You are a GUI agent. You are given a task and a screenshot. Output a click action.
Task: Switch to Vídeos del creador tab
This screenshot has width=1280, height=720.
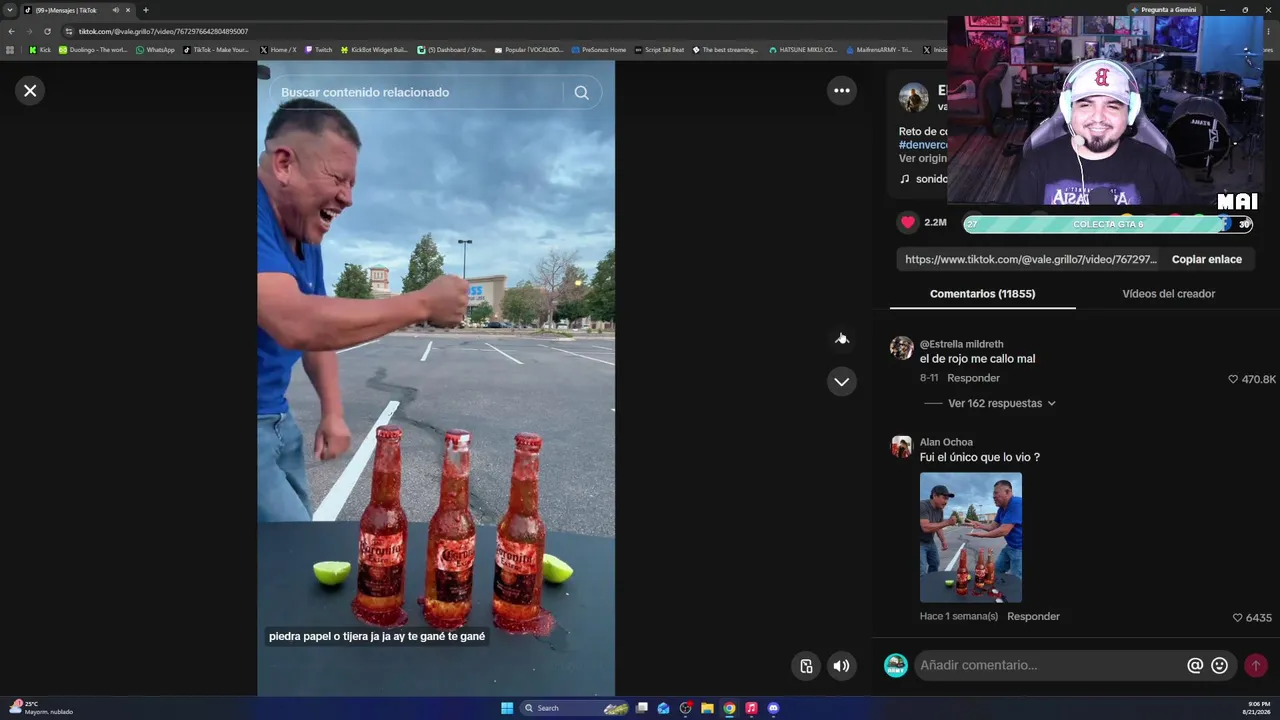coord(1168,294)
